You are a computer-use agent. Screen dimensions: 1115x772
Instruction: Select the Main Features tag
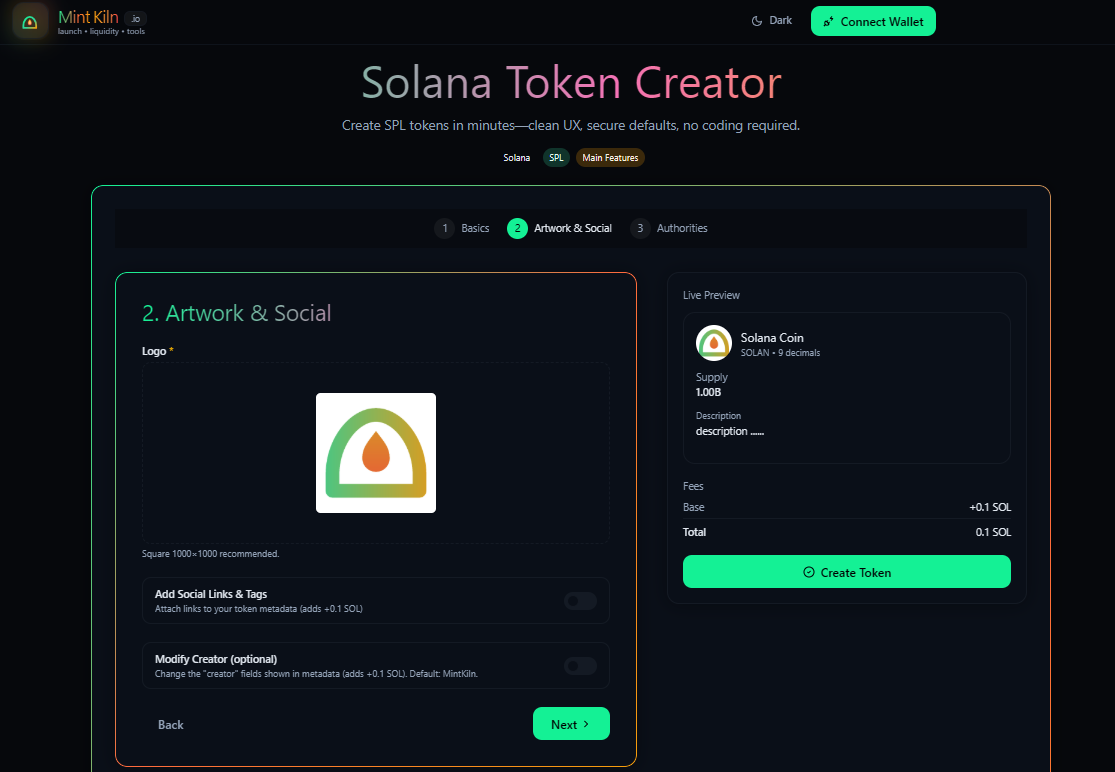[x=610, y=158]
